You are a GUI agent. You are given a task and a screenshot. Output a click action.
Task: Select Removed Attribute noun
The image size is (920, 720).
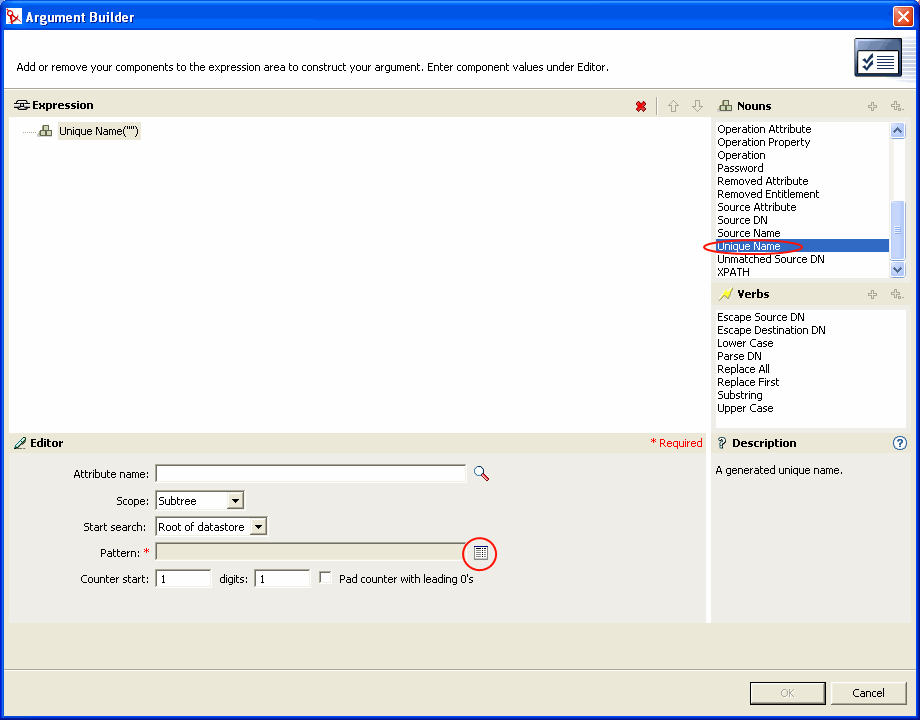click(762, 181)
